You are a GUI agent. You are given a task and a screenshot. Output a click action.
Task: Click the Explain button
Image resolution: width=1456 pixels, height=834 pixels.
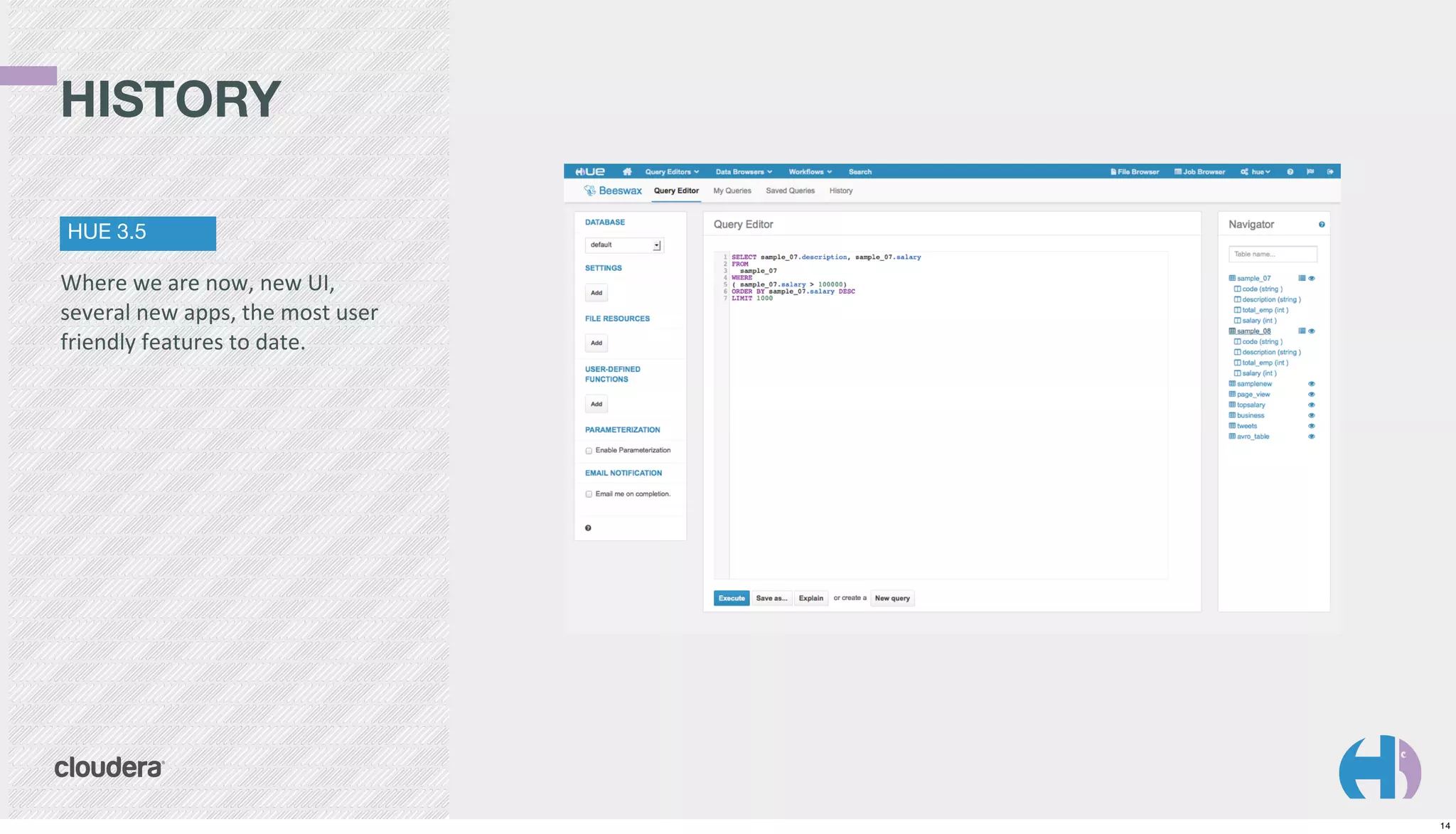pos(810,599)
